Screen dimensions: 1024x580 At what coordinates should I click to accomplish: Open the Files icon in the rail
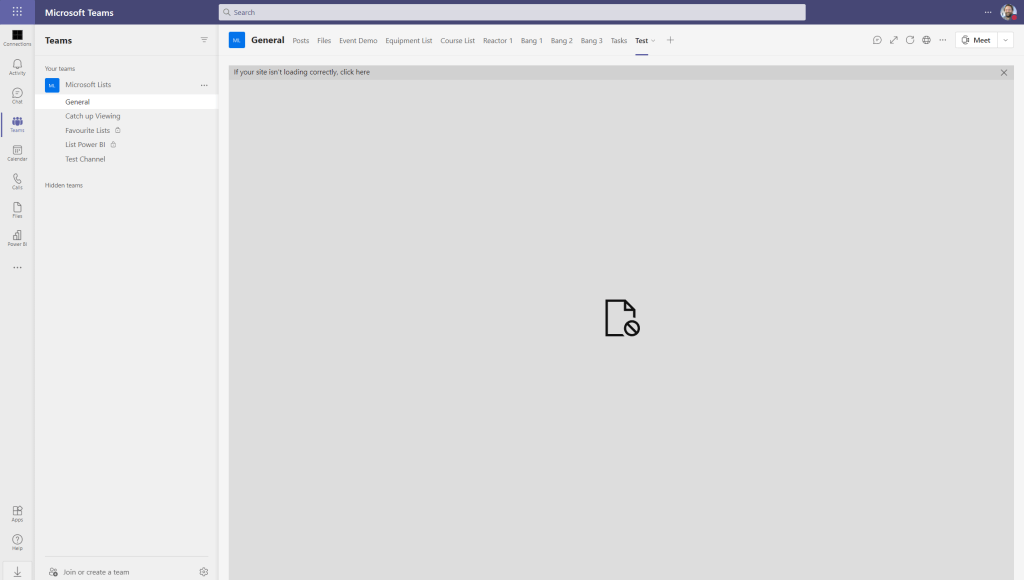(17, 210)
